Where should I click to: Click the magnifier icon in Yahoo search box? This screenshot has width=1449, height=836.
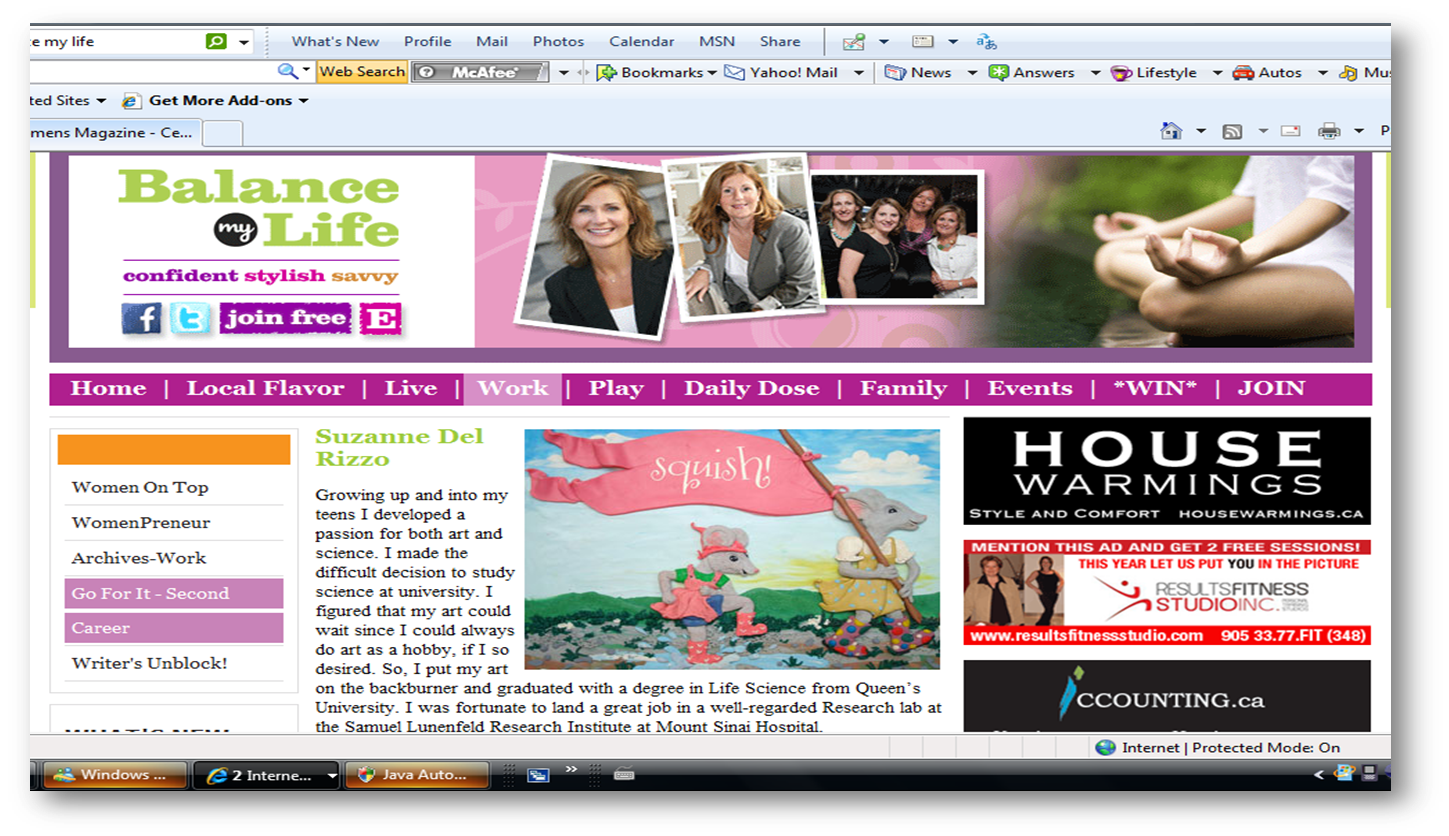pos(287,71)
